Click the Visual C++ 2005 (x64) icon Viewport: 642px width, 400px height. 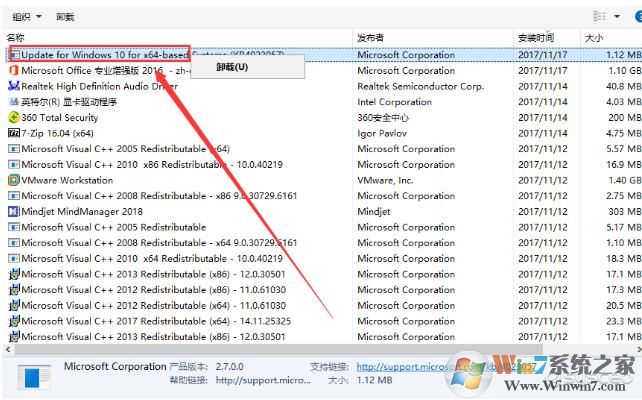(x=14, y=149)
